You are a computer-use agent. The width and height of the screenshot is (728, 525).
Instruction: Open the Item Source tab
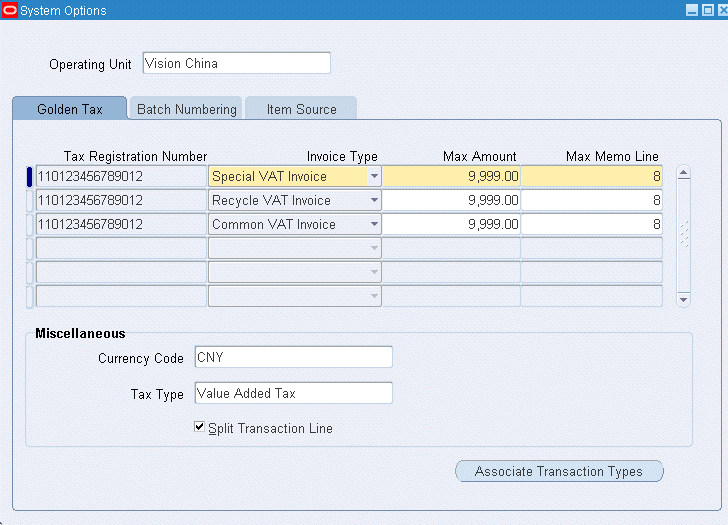point(301,109)
